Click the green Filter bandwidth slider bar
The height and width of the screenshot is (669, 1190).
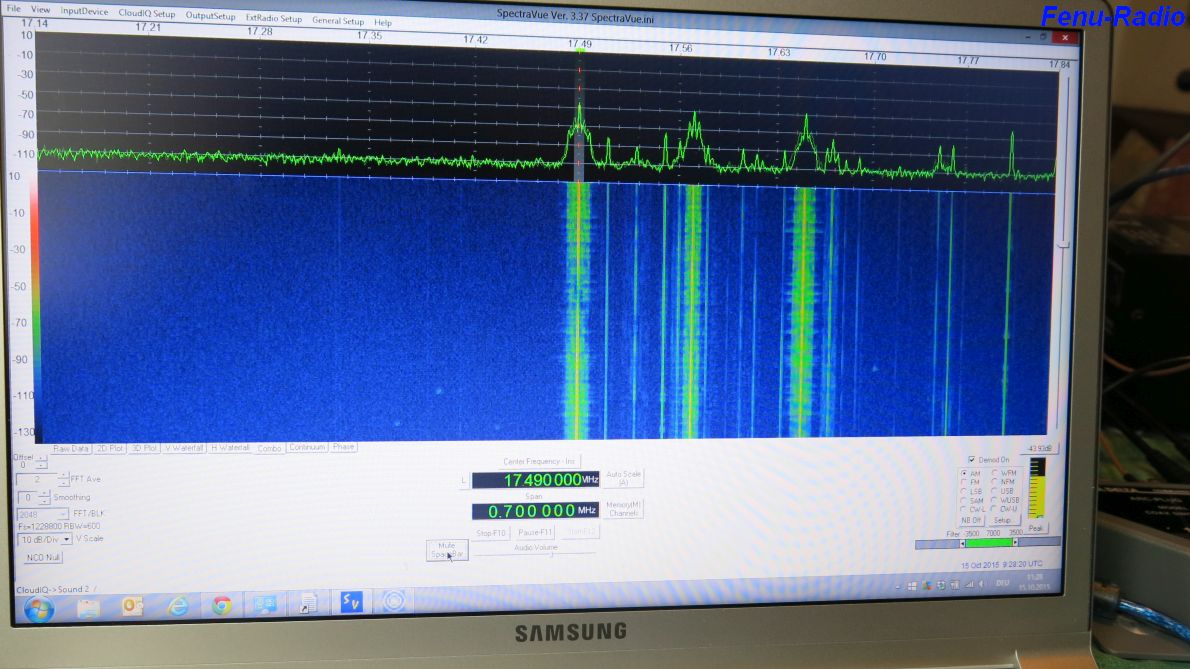[988, 543]
